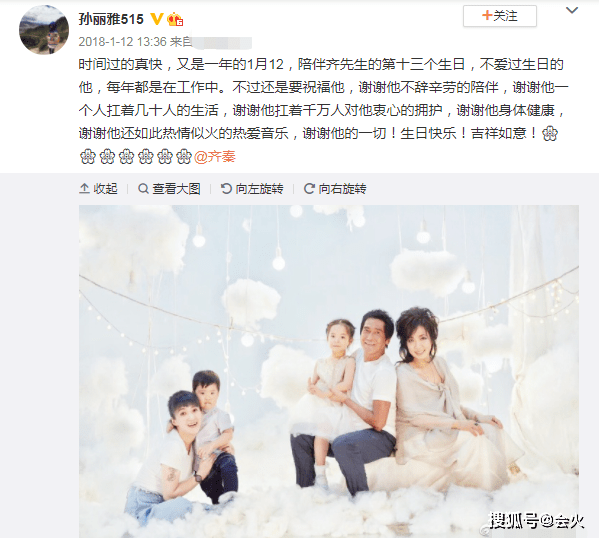Select the 向右旋转 toolbar option

click(335, 189)
